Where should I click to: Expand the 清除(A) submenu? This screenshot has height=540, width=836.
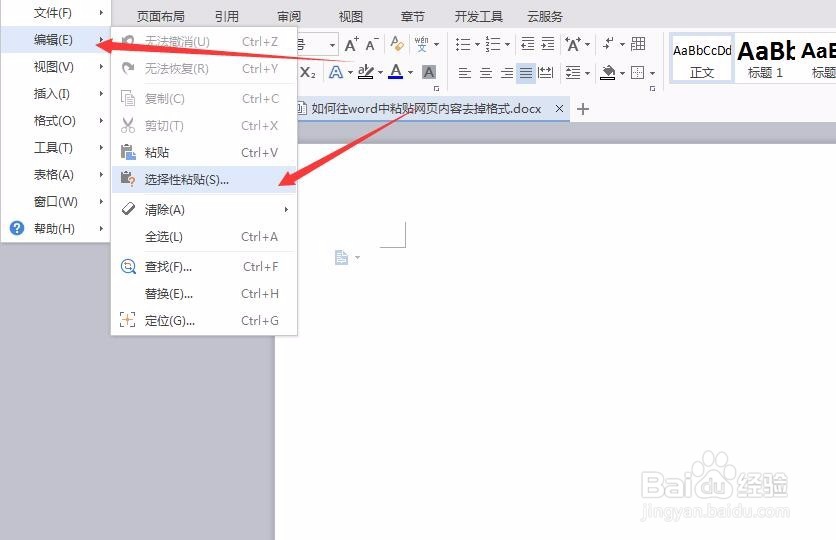coord(205,209)
